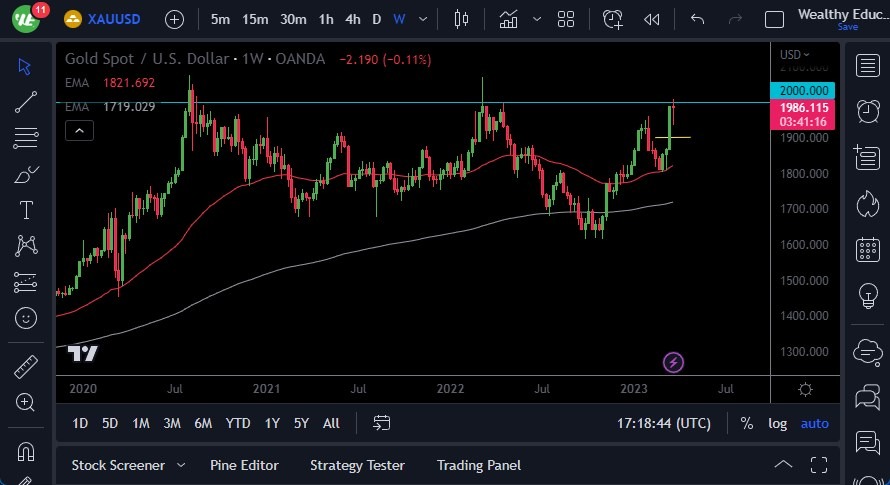Select the Text annotation tool
Screen dimensions: 890x485
tap(26, 210)
